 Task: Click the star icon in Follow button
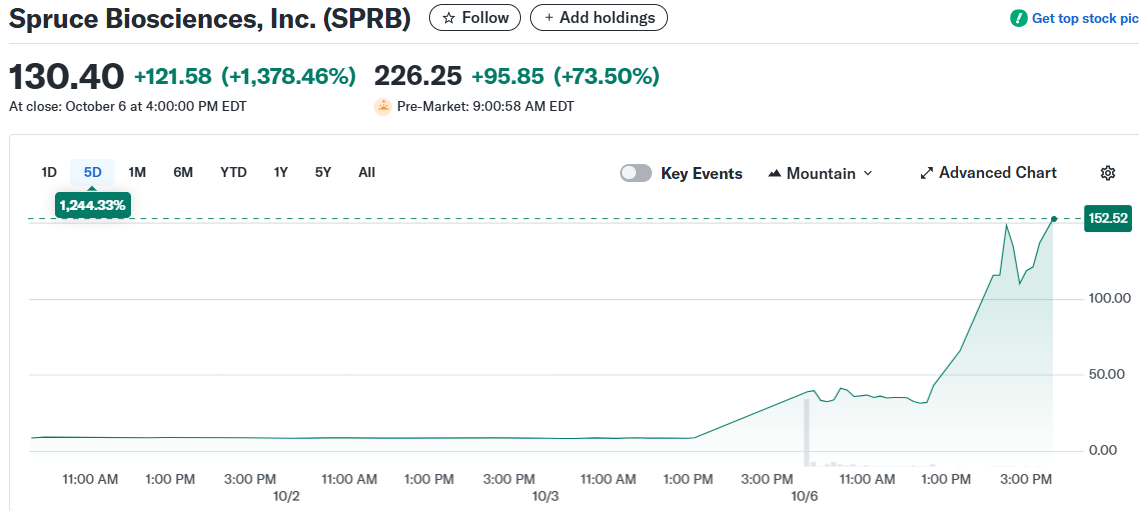(x=449, y=18)
